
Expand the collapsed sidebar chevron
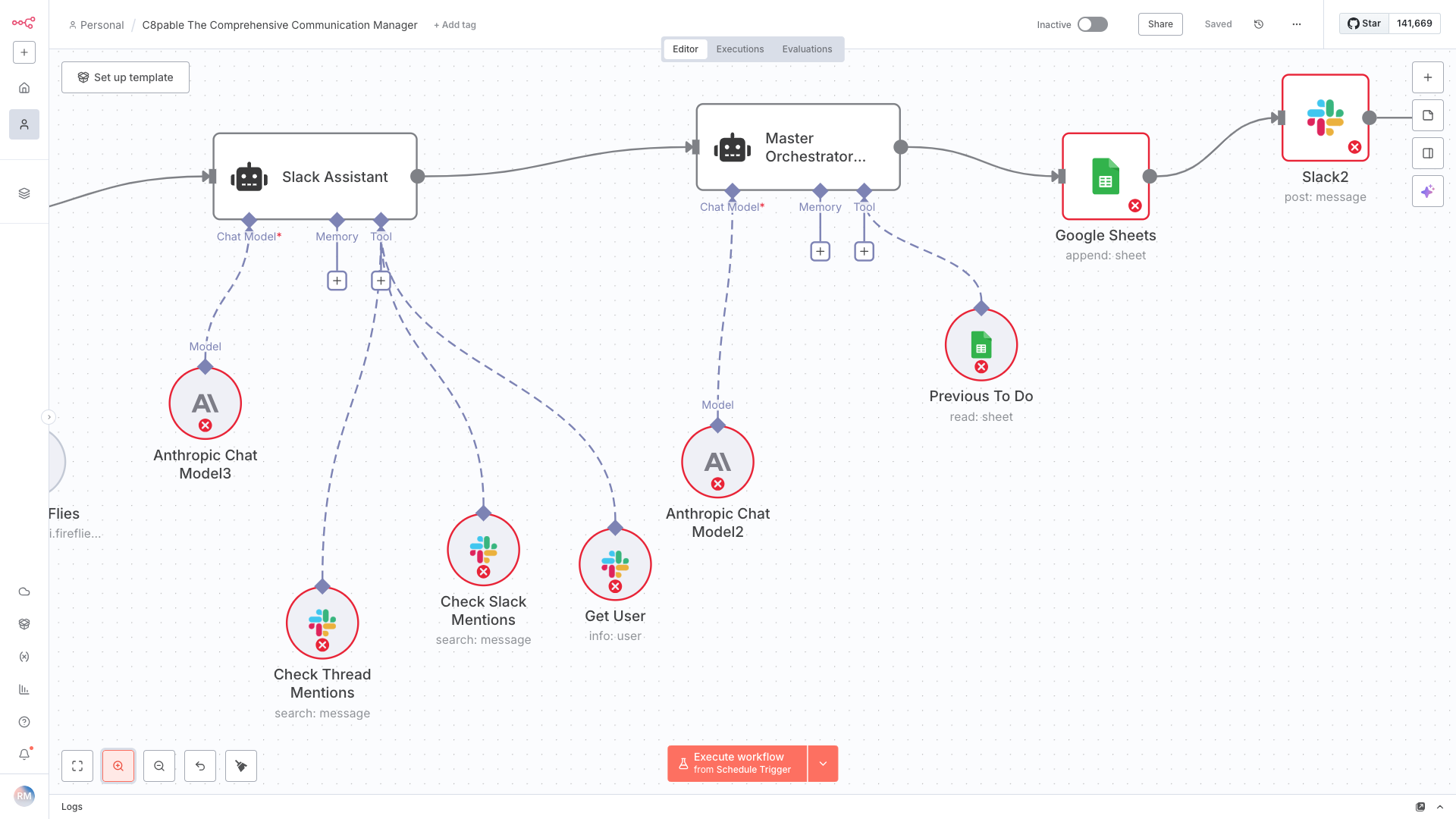(x=49, y=417)
